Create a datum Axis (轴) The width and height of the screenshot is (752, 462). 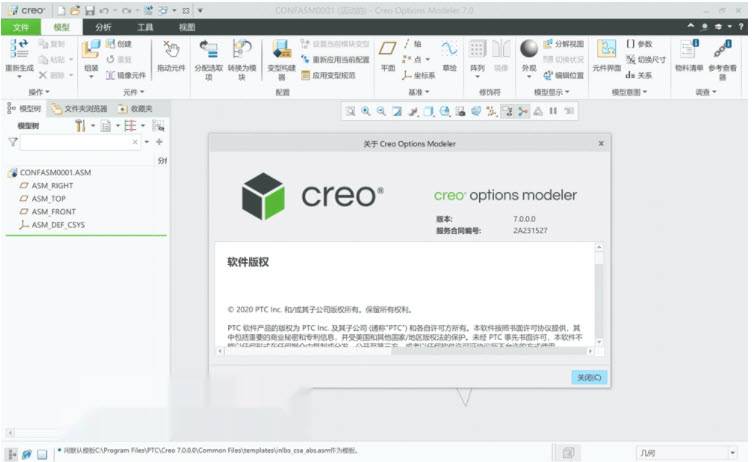(412, 44)
